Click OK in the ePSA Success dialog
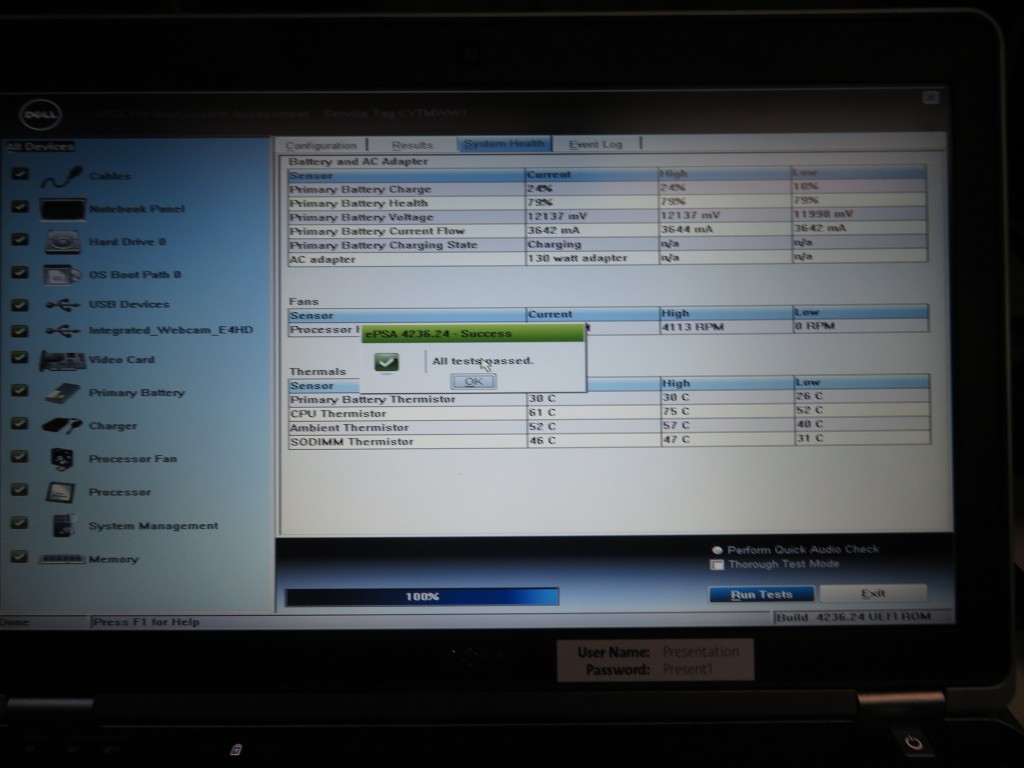This screenshot has height=768, width=1024. (473, 381)
